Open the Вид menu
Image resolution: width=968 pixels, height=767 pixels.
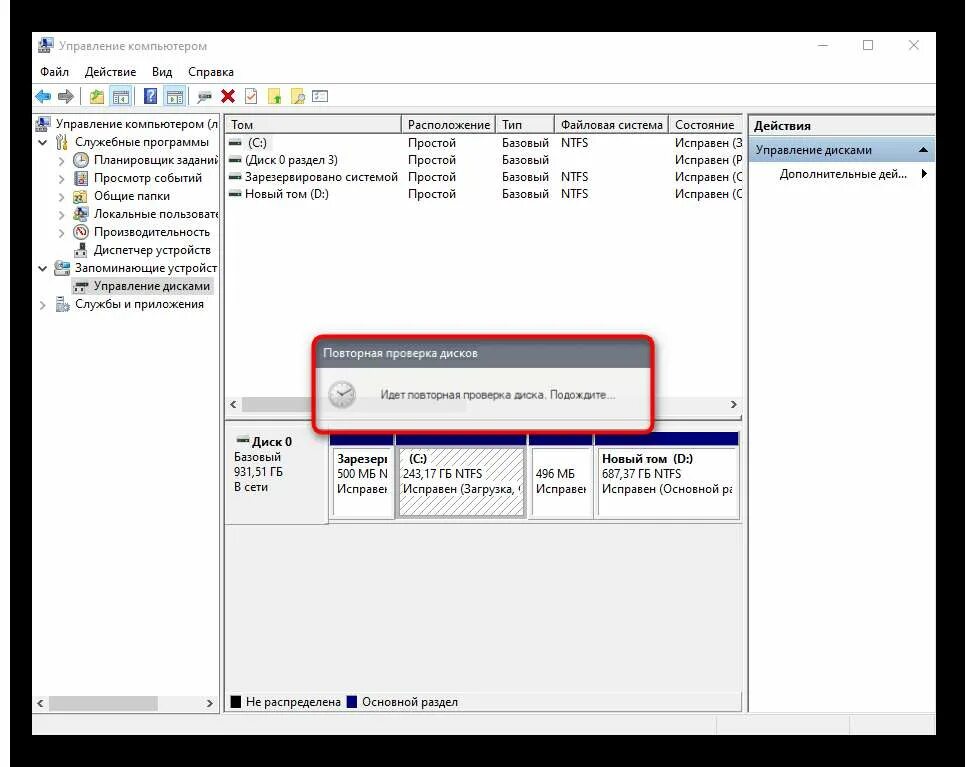pyautogui.click(x=162, y=72)
